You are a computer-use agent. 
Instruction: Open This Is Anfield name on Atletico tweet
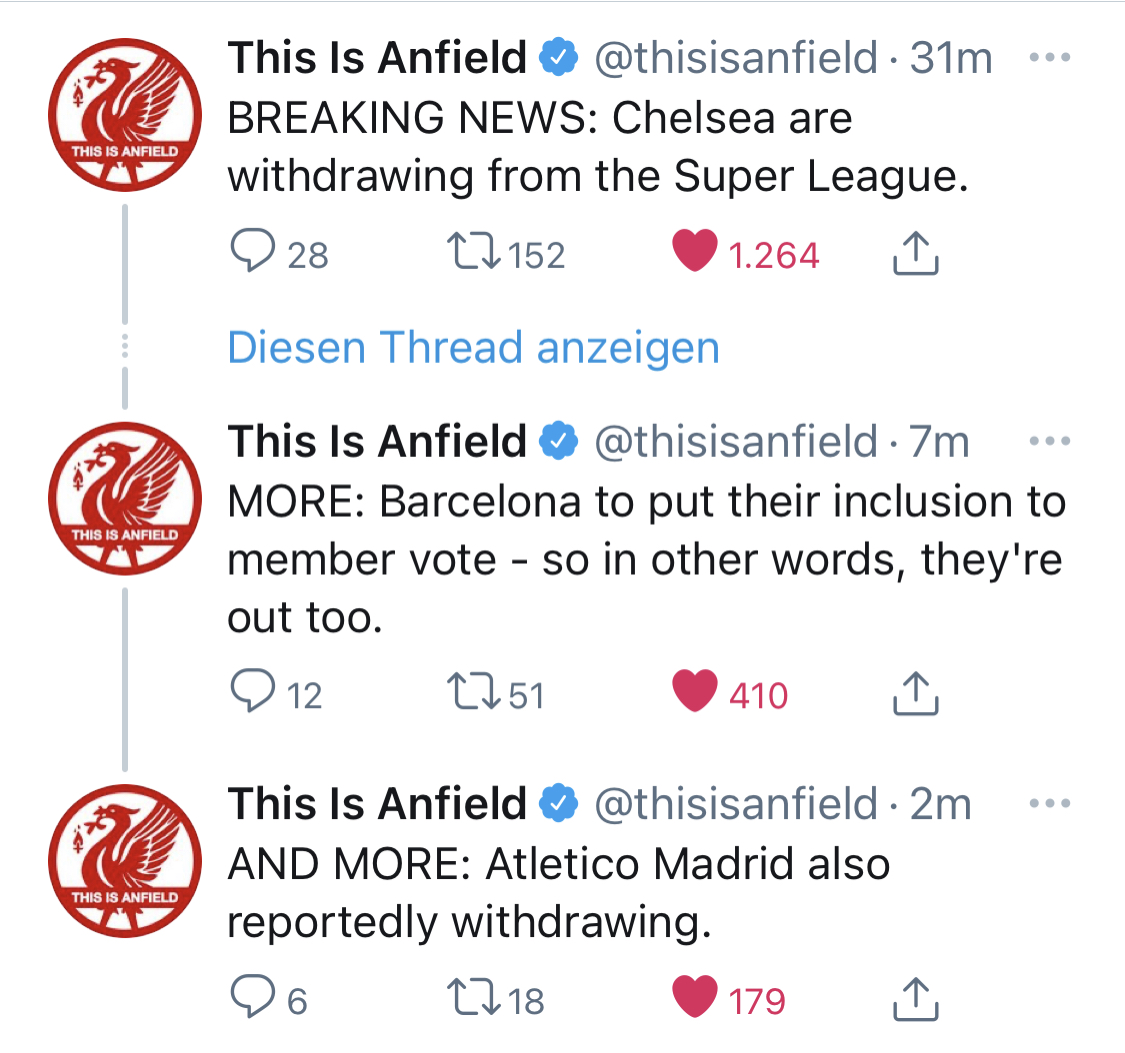click(x=377, y=803)
